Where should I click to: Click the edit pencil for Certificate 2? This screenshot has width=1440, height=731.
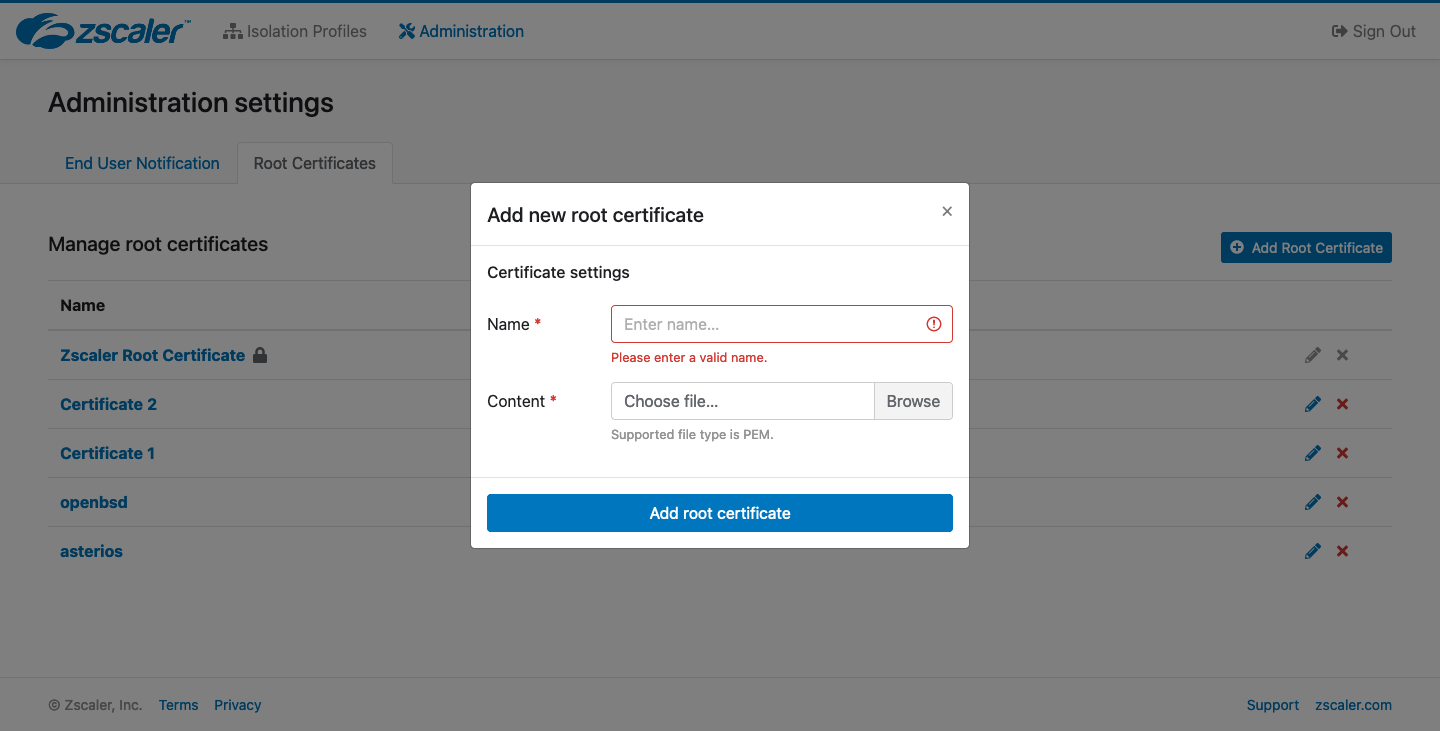(1312, 404)
